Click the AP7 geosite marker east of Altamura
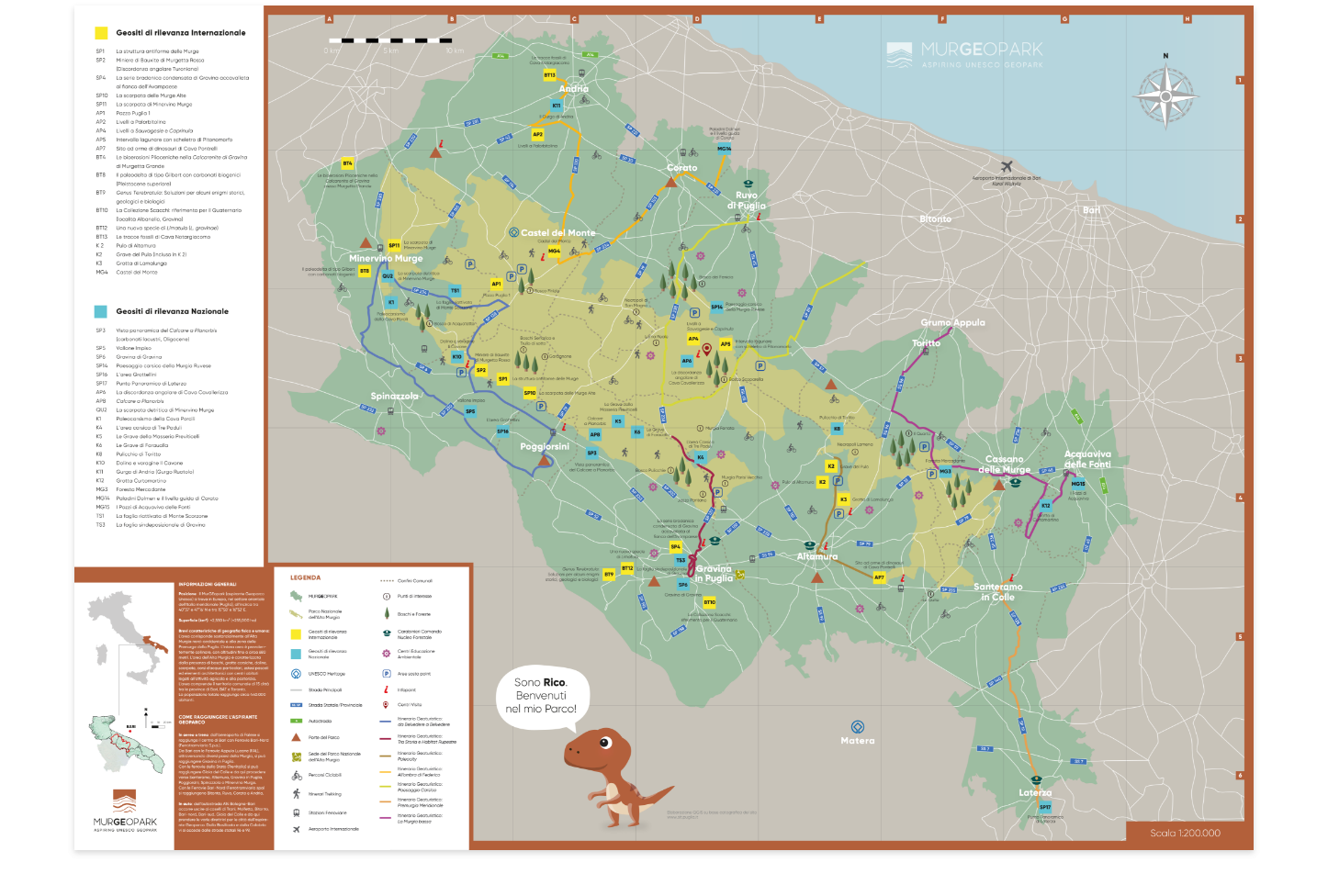Image resolution: width=1328 pixels, height=896 pixels. (x=879, y=577)
